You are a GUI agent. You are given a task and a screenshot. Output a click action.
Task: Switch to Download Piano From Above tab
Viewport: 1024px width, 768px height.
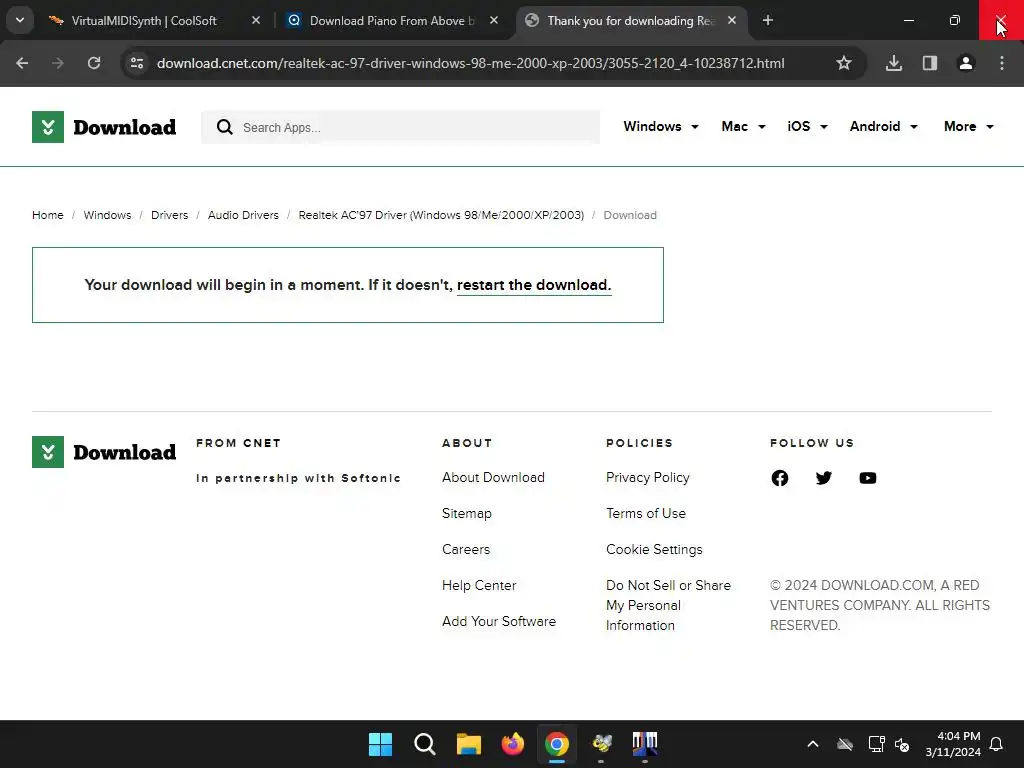[392, 21]
